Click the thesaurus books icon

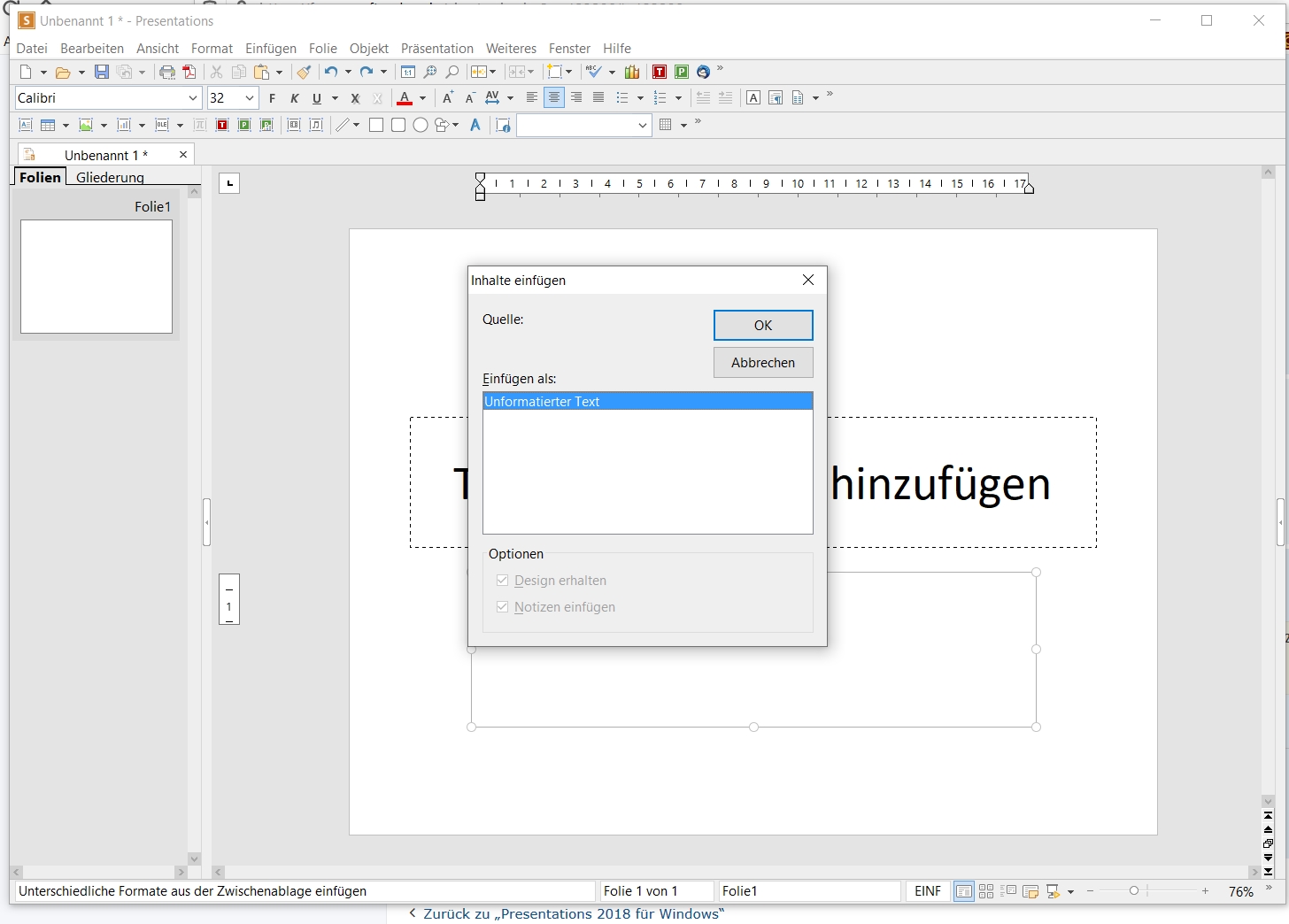[x=632, y=73]
